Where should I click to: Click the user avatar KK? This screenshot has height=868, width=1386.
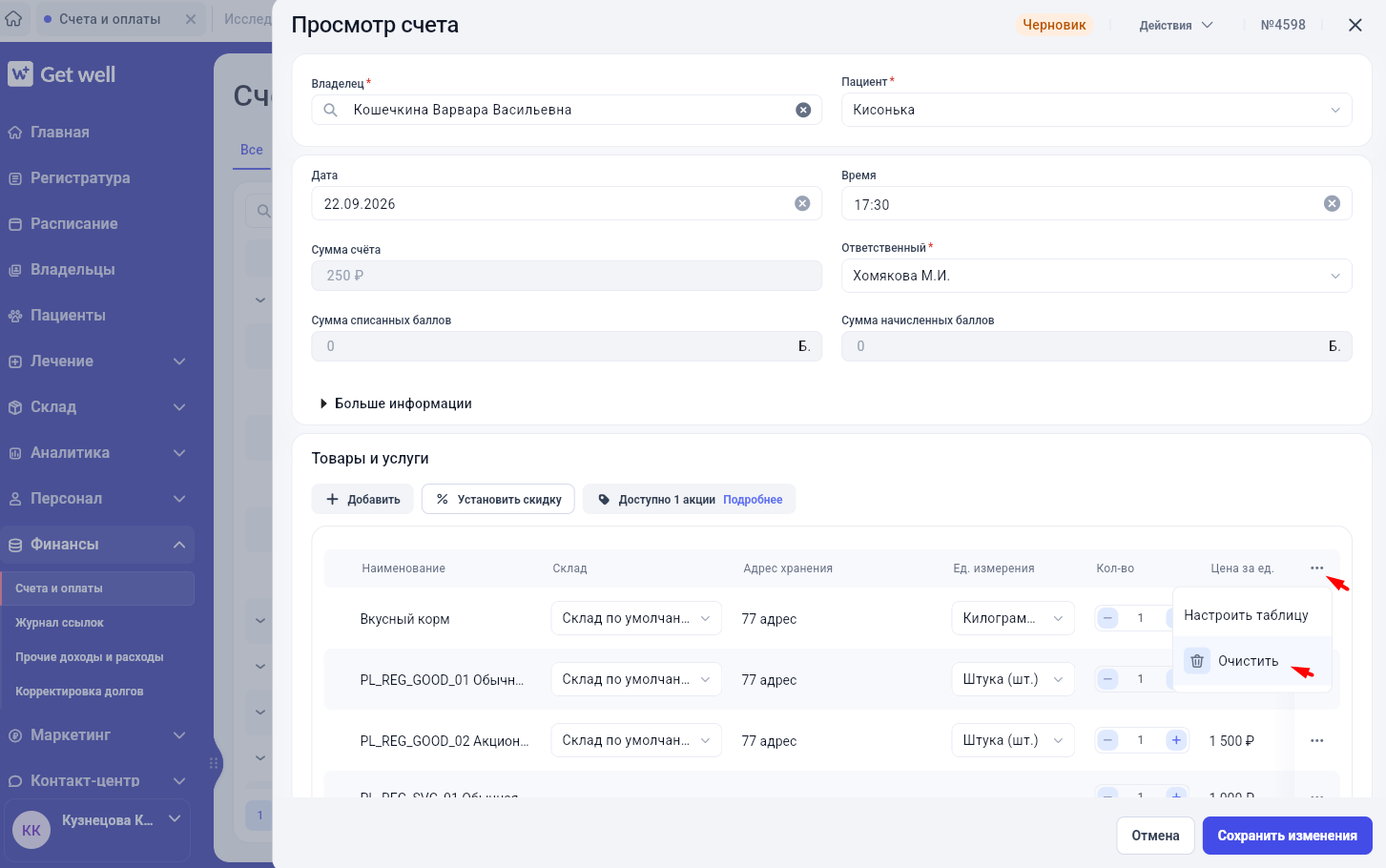pos(31,830)
